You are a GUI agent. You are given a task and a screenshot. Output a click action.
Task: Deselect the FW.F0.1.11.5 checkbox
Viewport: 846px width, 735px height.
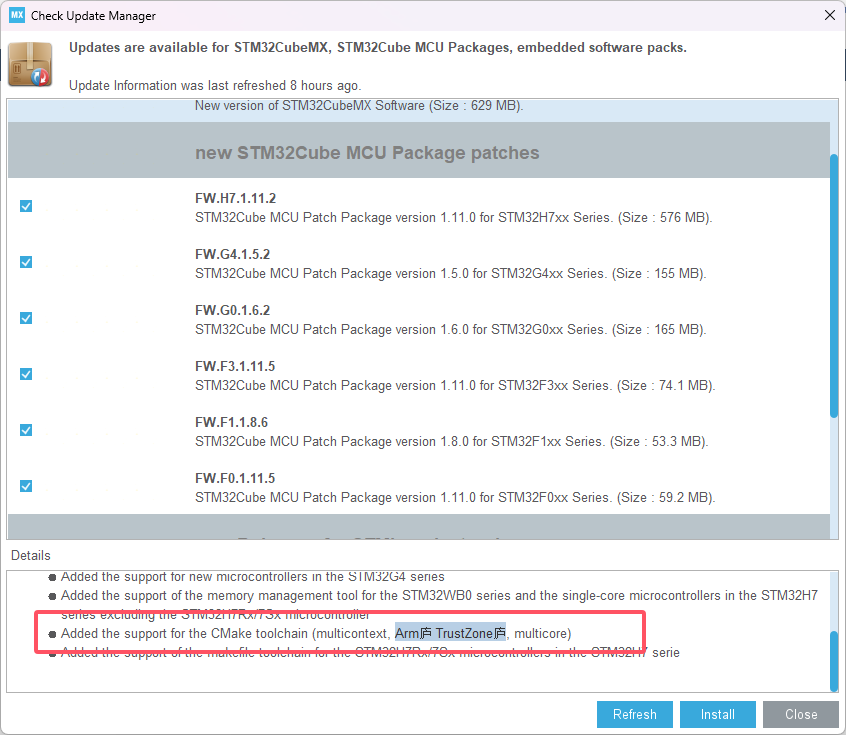[26, 486]
